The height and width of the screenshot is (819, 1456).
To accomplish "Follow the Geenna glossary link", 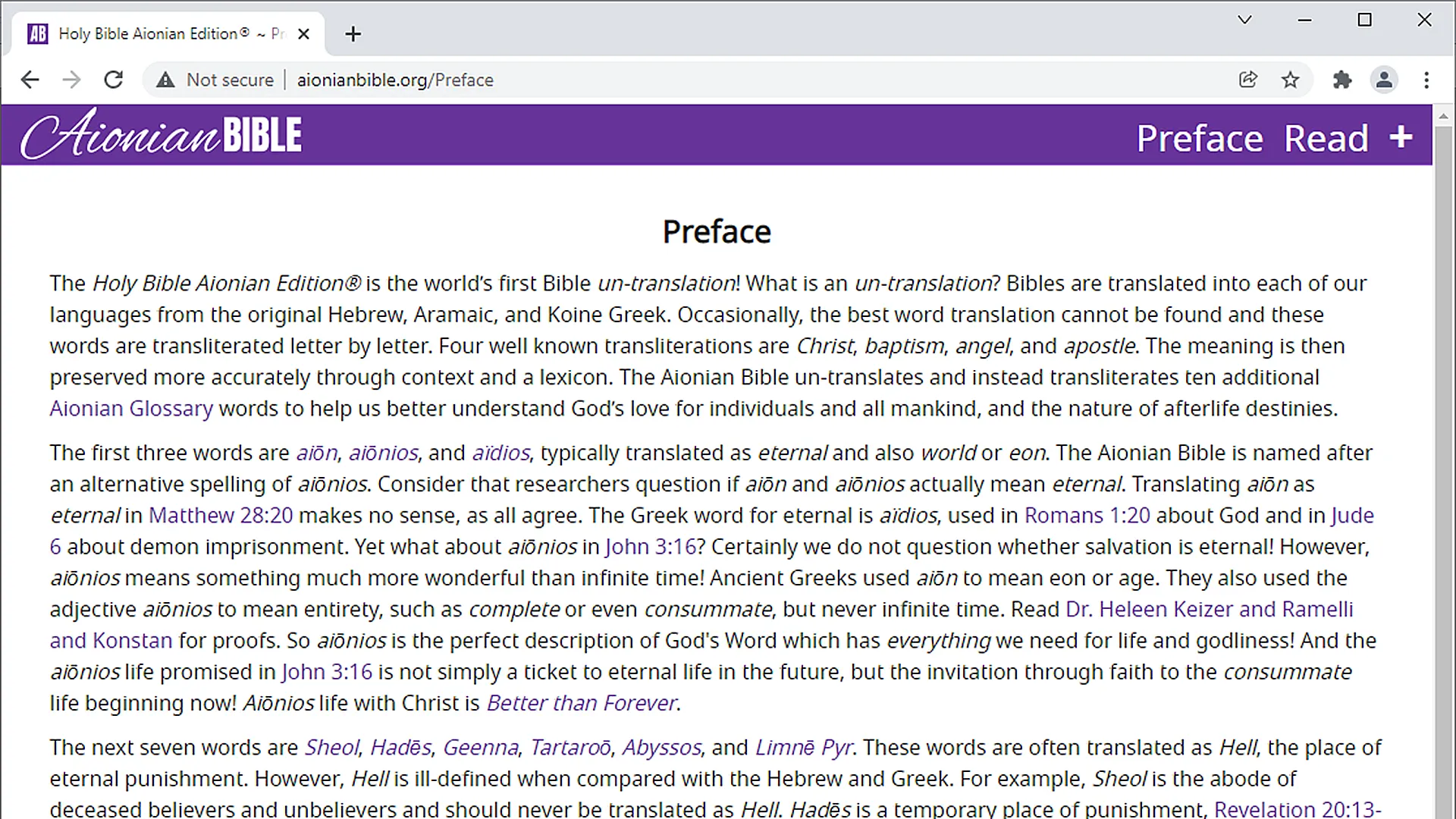I will tap(481, 748).
